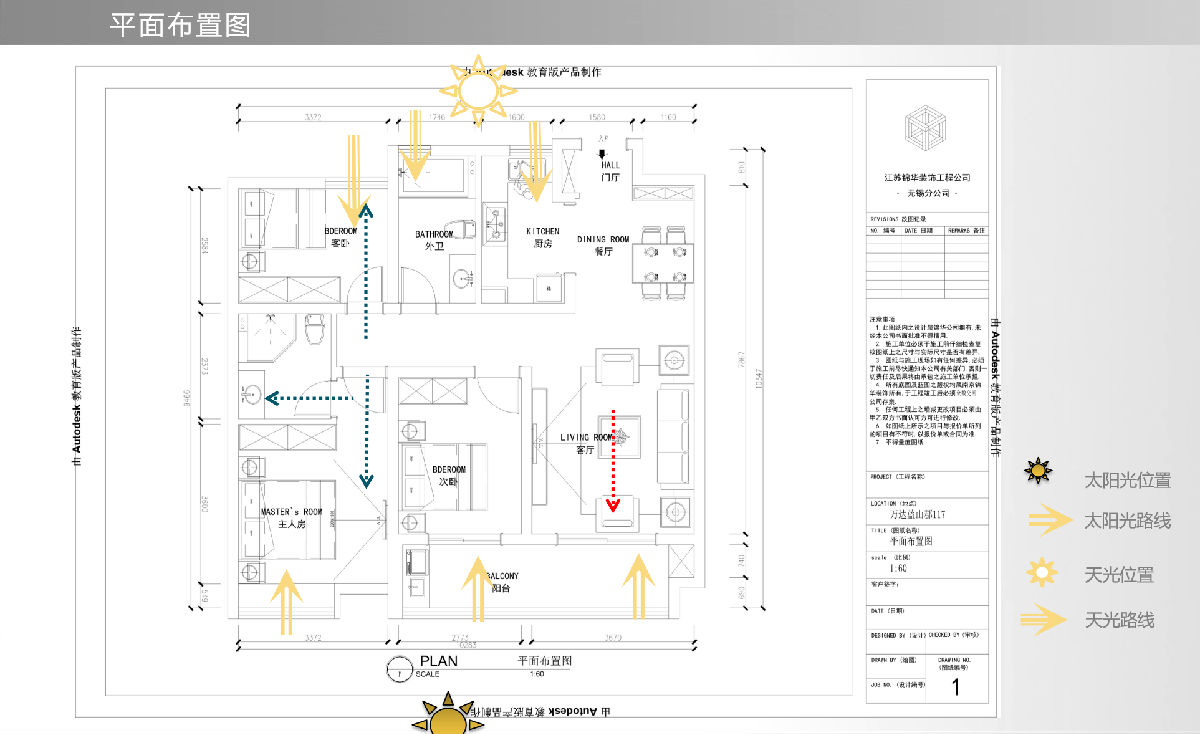Click the BATHROOM 外卫 label
Image resolution: width=1200 pixels, height=734 pixels.
435,240
